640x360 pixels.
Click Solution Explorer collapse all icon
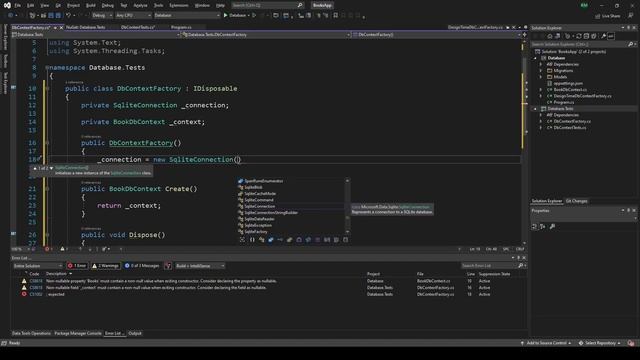pos(586,36)
